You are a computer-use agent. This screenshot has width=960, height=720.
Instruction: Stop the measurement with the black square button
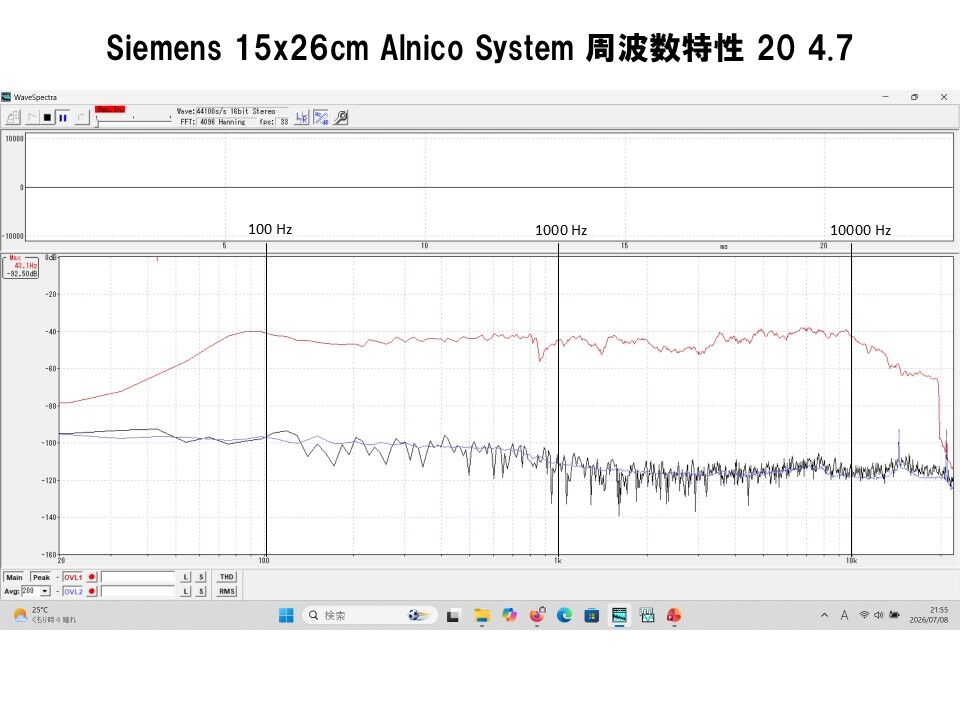click(47, 117)
